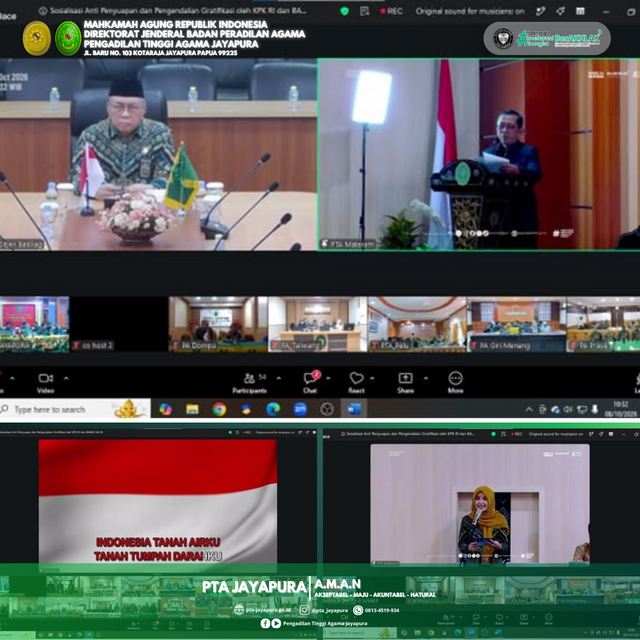This screenshot has width=640, height=640.
Task: Select the PTA_Palu participant tile
Action: point(417,324)
